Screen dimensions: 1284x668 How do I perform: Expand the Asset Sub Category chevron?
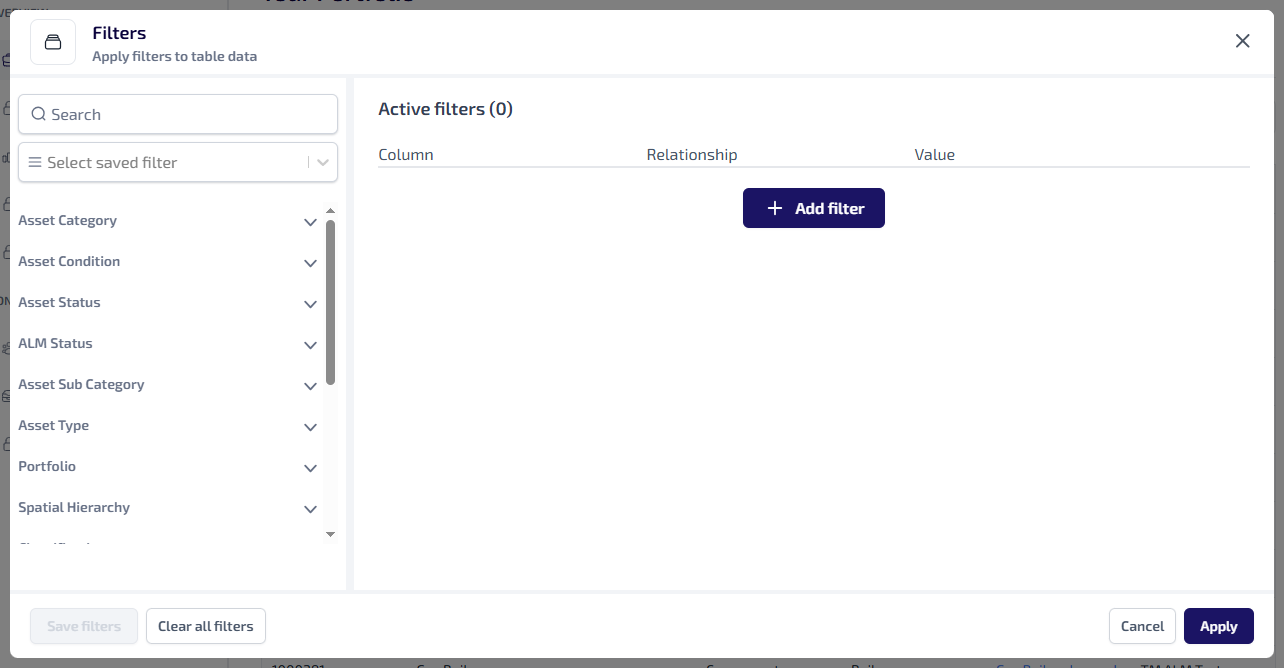click(310, 386)
